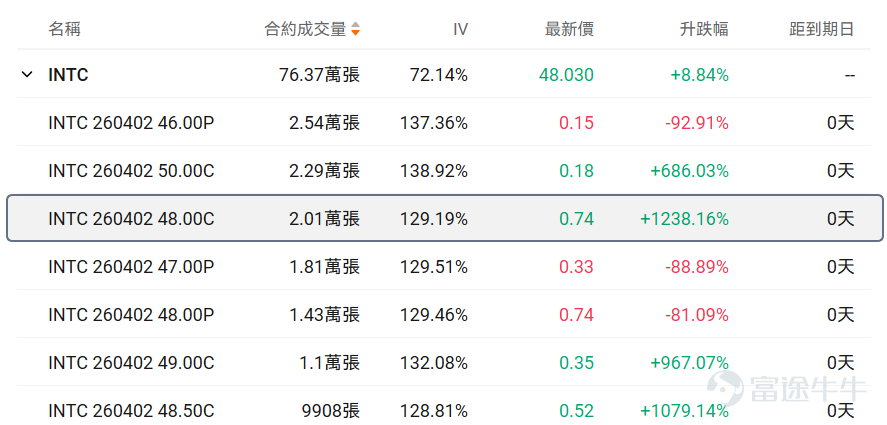Click change +686.03% cell

tap(690, 171)
